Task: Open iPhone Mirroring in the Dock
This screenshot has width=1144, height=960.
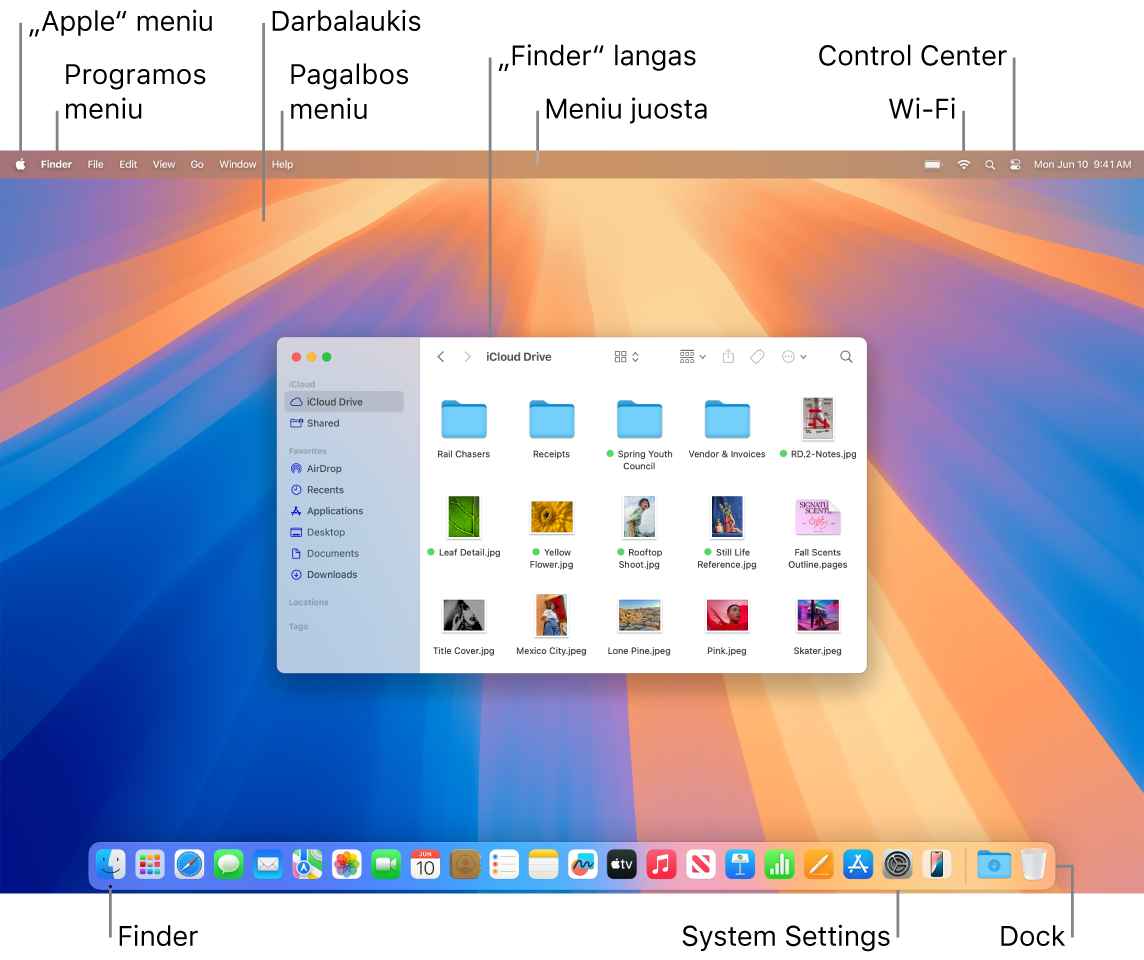Action: (938, 865)
